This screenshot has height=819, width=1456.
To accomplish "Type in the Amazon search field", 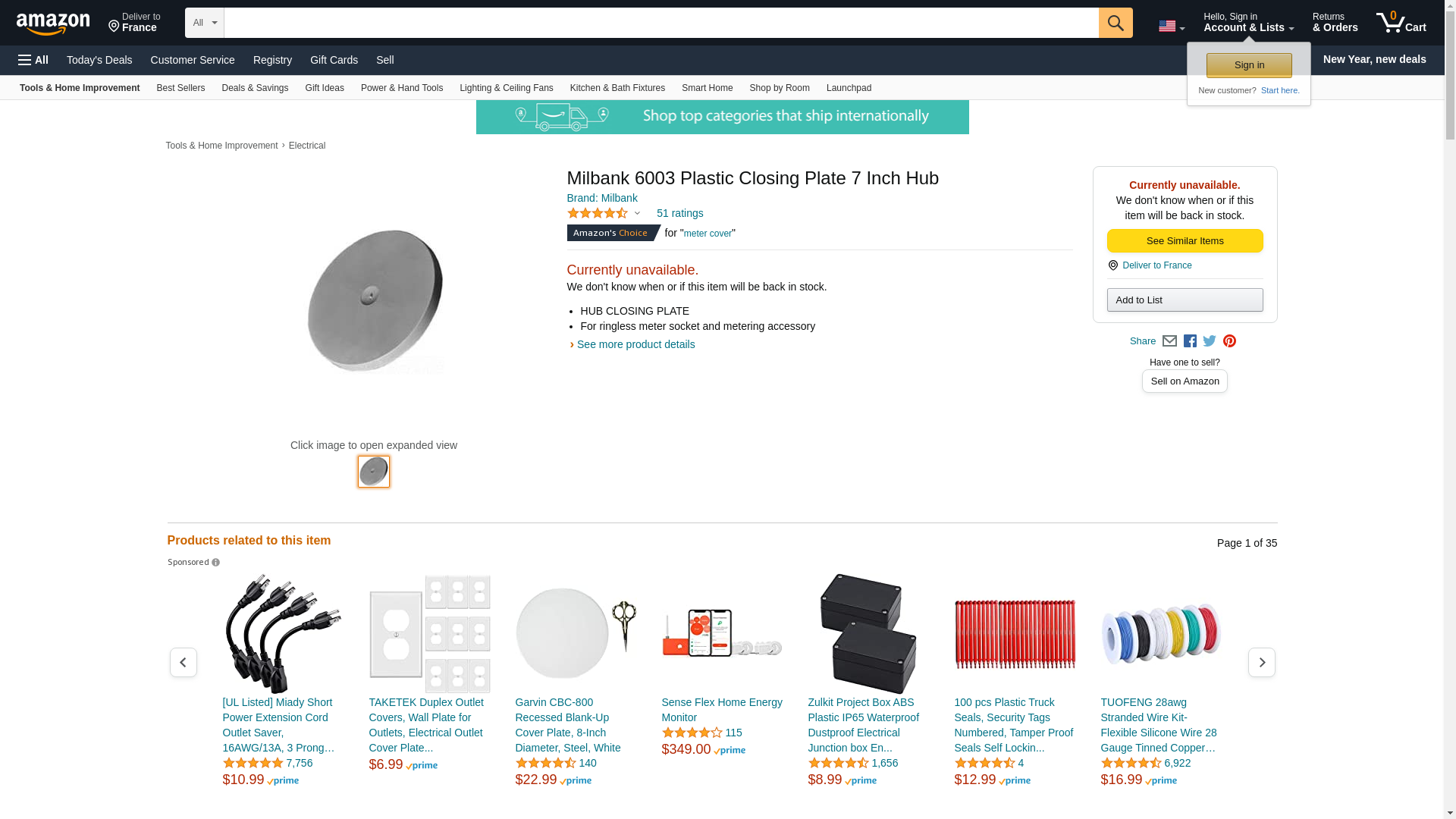I will click(661, 23).
